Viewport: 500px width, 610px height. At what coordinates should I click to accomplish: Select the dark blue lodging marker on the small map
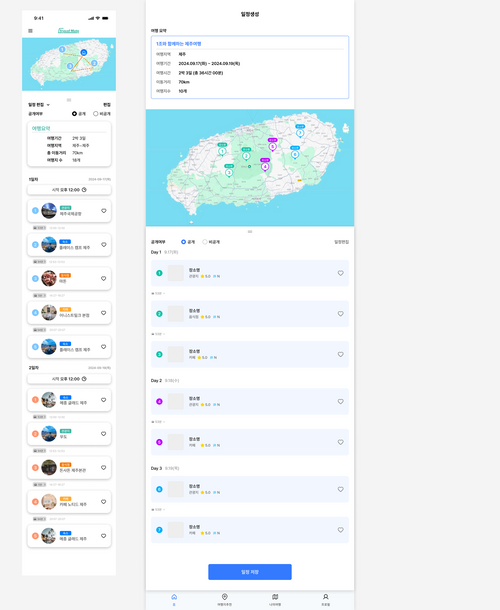(x=84, y=53)
